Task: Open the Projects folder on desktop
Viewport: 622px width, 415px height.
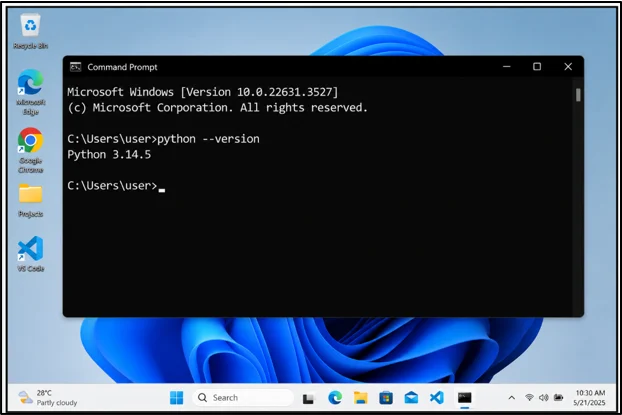Action: click(x=31, y=201)
